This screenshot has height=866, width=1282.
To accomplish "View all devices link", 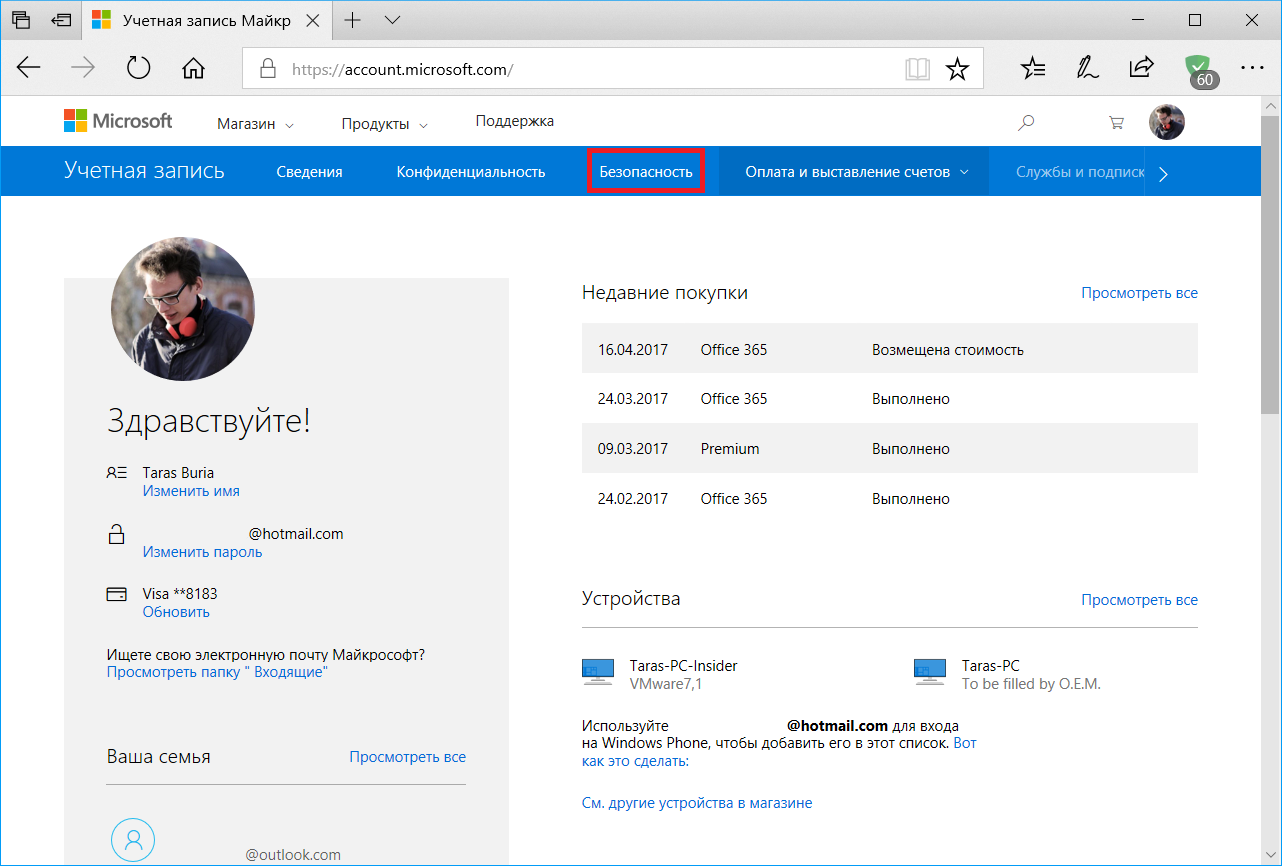I will point(1139,600).
